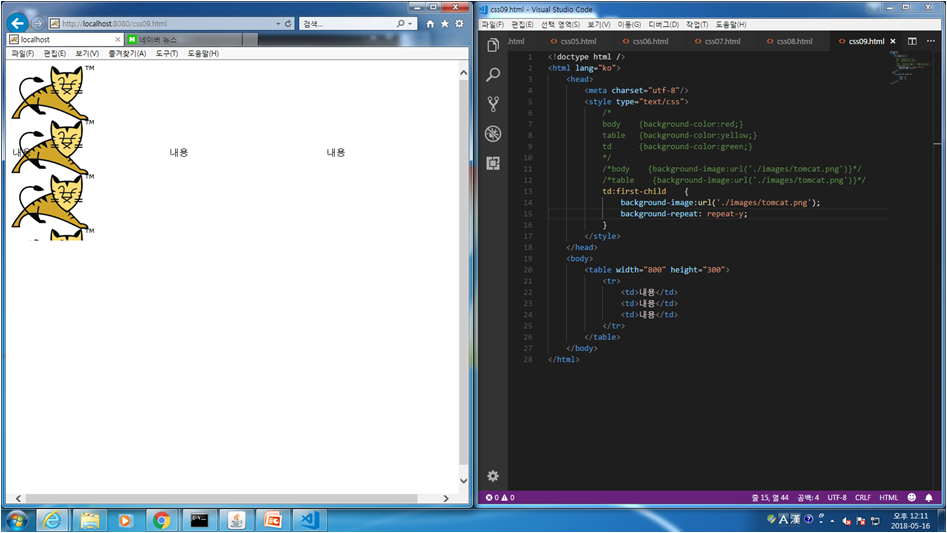The width and height of the screenshot is (947, 533).
Task: Open the notifications bell in status bar
Action: (929, 497)
